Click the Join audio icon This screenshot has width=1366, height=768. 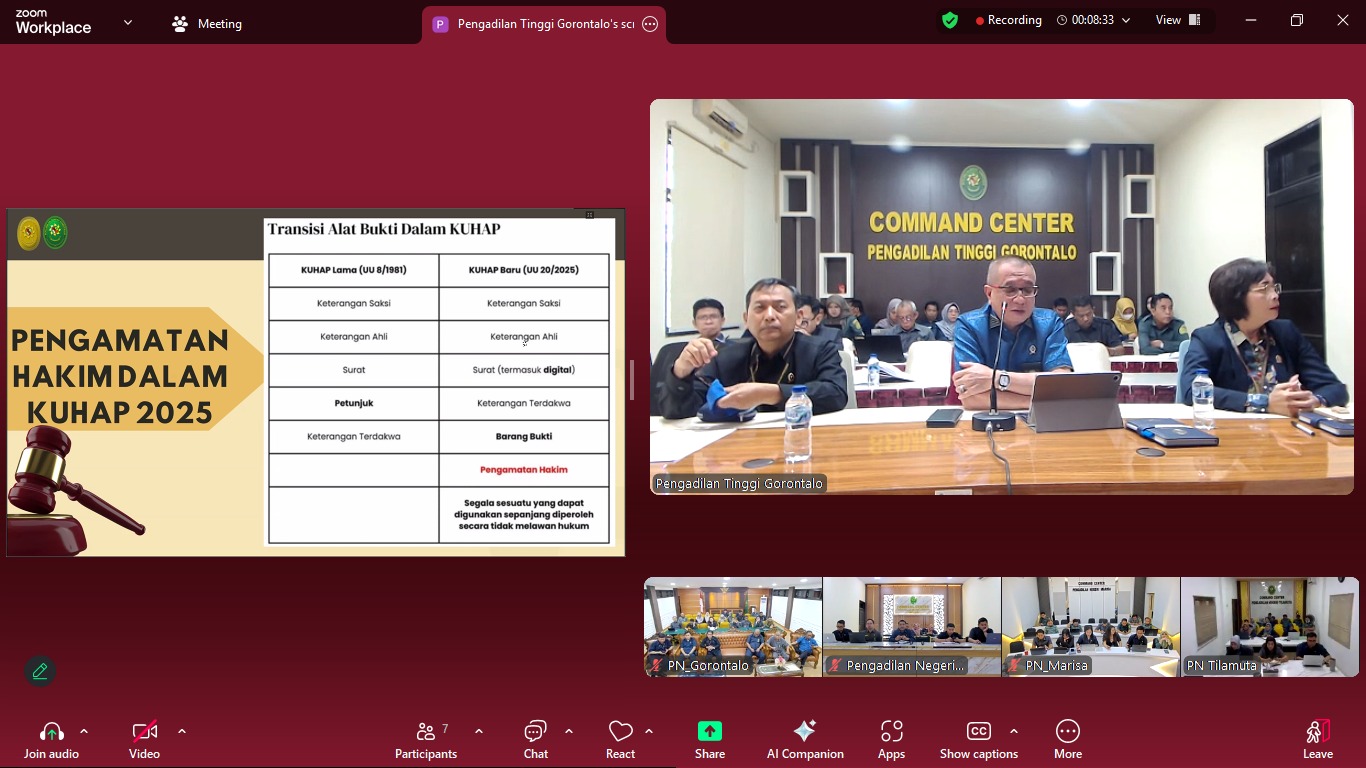click(50, 730)
